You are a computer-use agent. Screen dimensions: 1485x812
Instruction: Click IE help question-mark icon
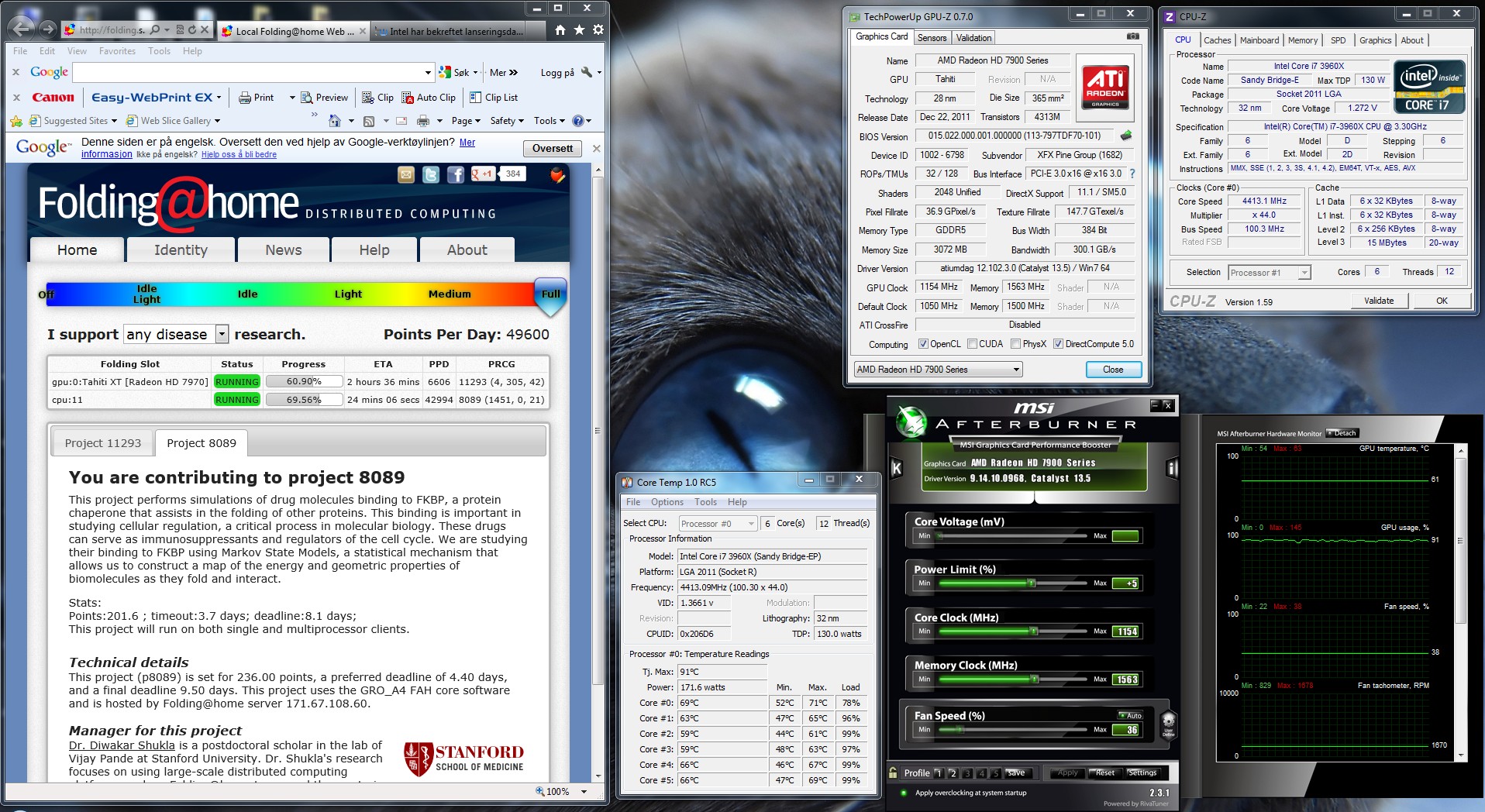577,121
